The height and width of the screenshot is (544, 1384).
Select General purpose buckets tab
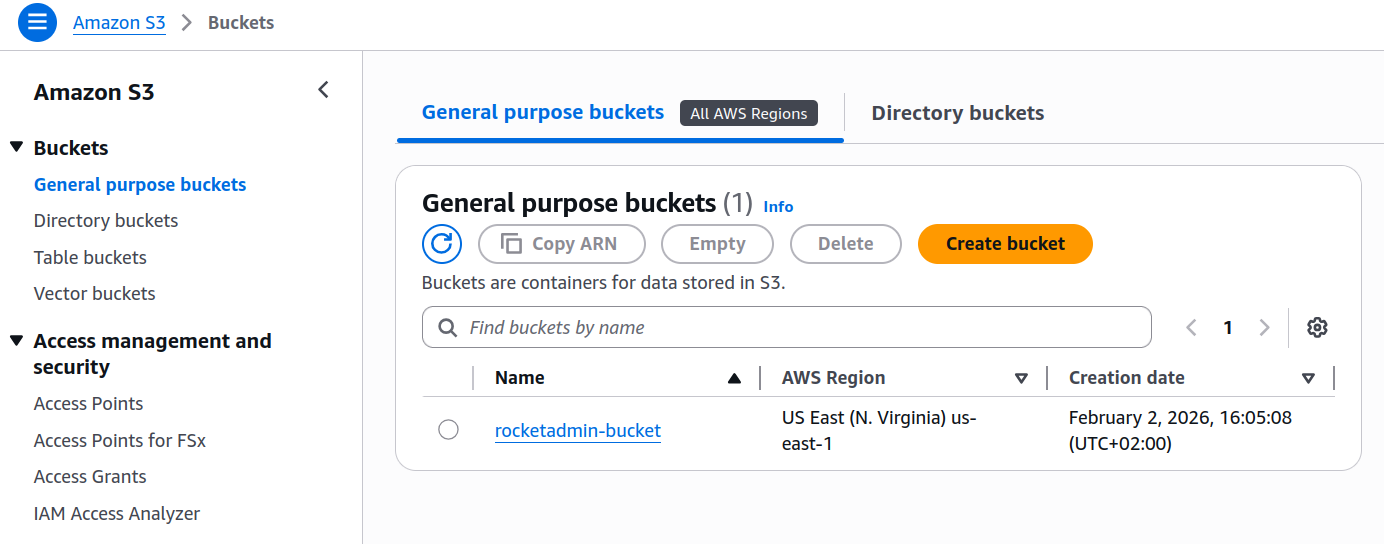[543, 112]
